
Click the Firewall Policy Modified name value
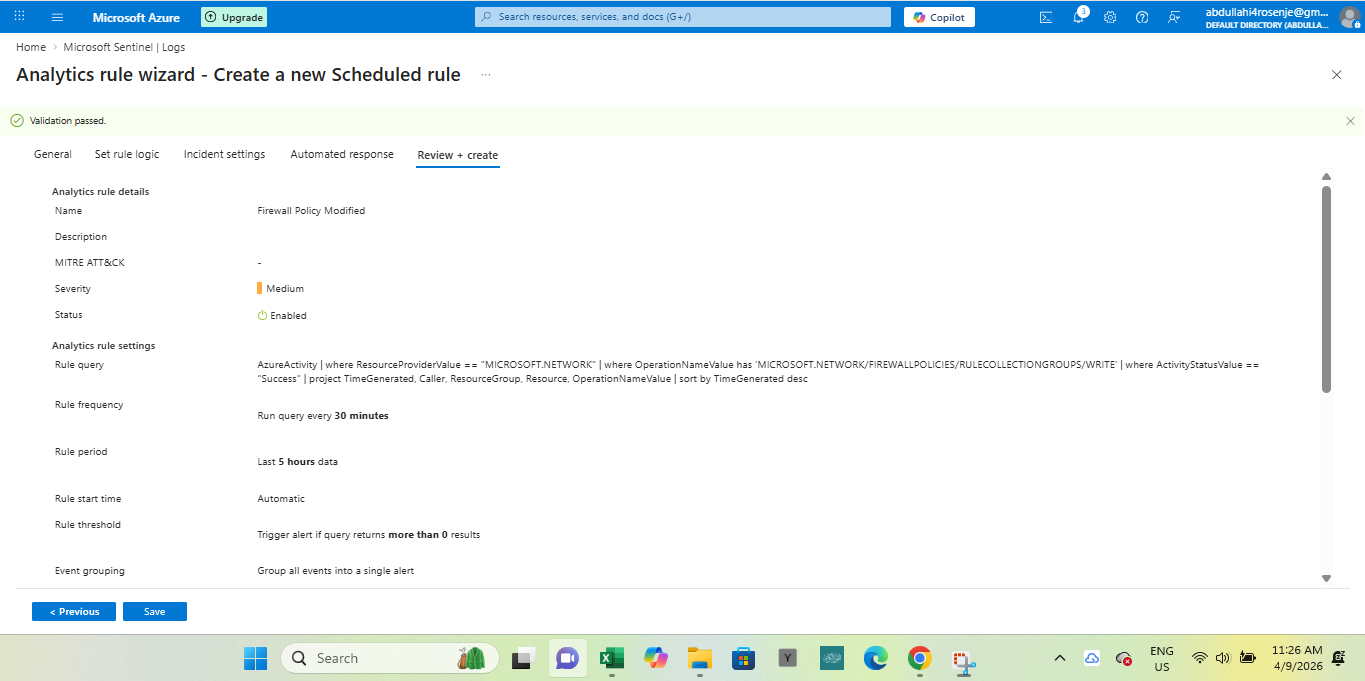[x=311, y=211]
